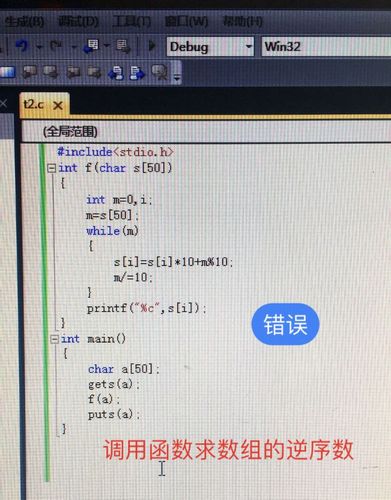Image resolution: width=391 pixels, height=500 pixels.
Task: Open the Navigate Backward dropdown arrow
Action: coord(107,46)
